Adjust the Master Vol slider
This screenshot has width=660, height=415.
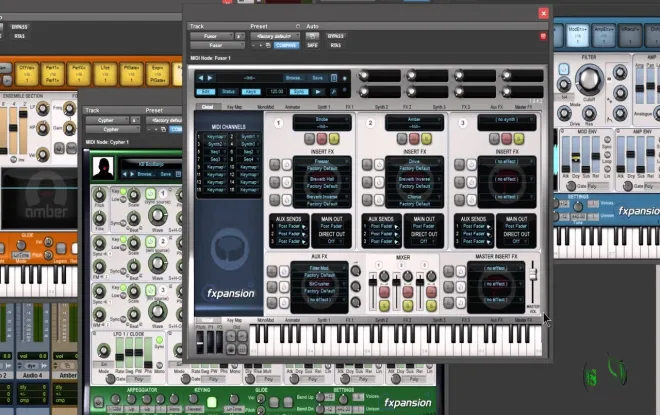[533, 274]
